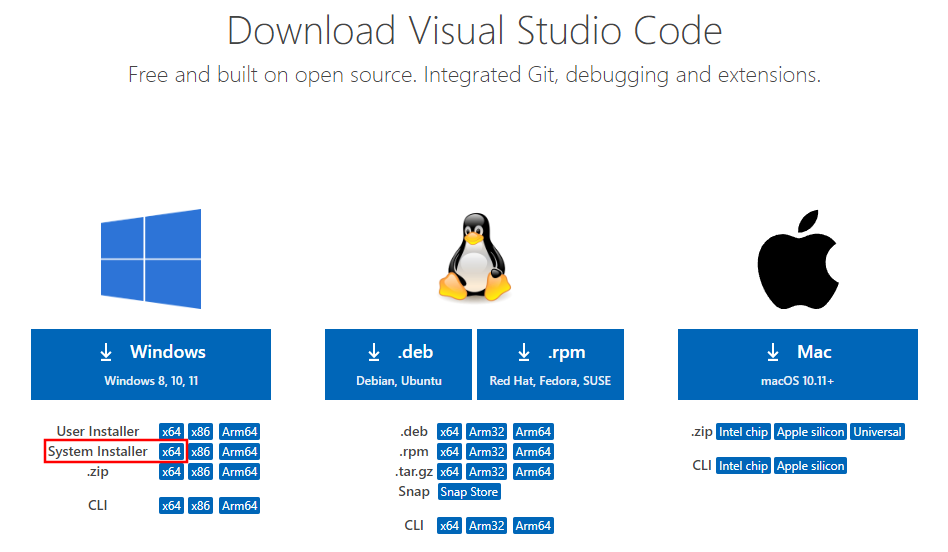Viewport: 948px width, 552px height.
Task: Download Linux CLI Arm32
Action: pyautogui.click(x=487, y=525)
